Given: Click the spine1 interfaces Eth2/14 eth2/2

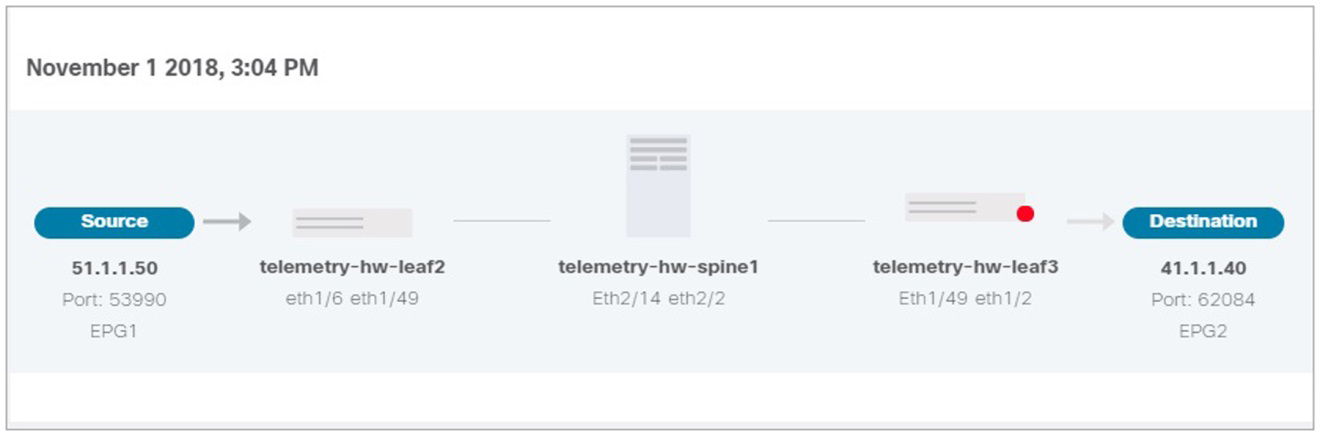Looking at the screenshot, I should [x=658, y=298].
